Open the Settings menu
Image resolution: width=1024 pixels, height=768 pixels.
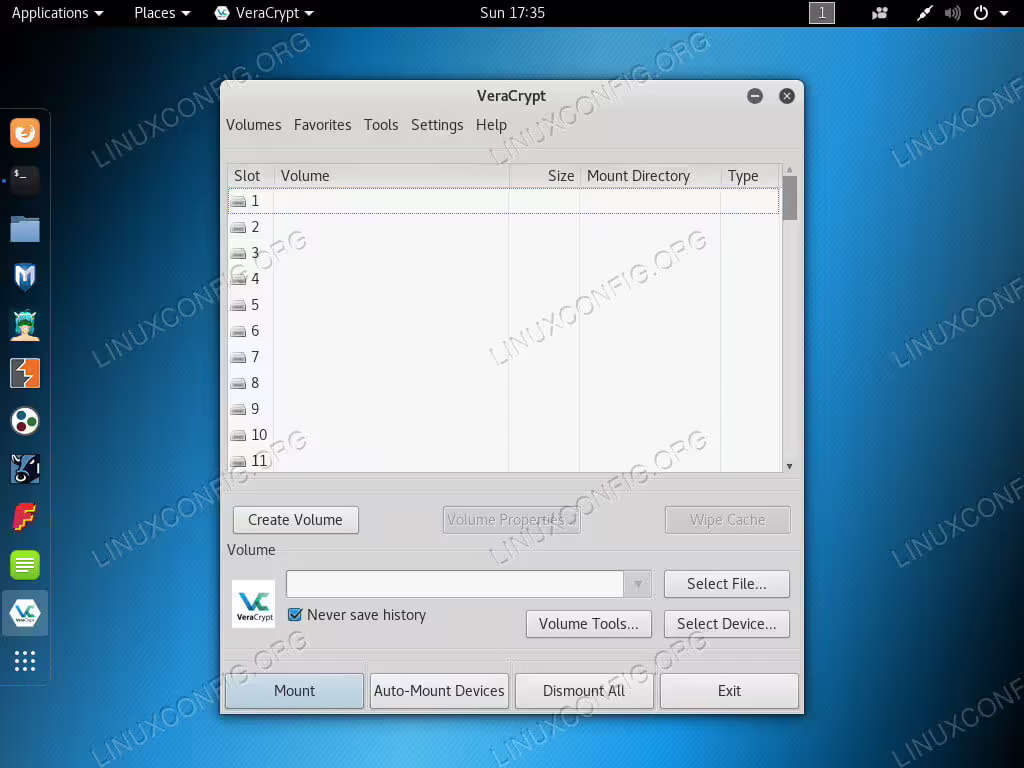pos(437,125)
